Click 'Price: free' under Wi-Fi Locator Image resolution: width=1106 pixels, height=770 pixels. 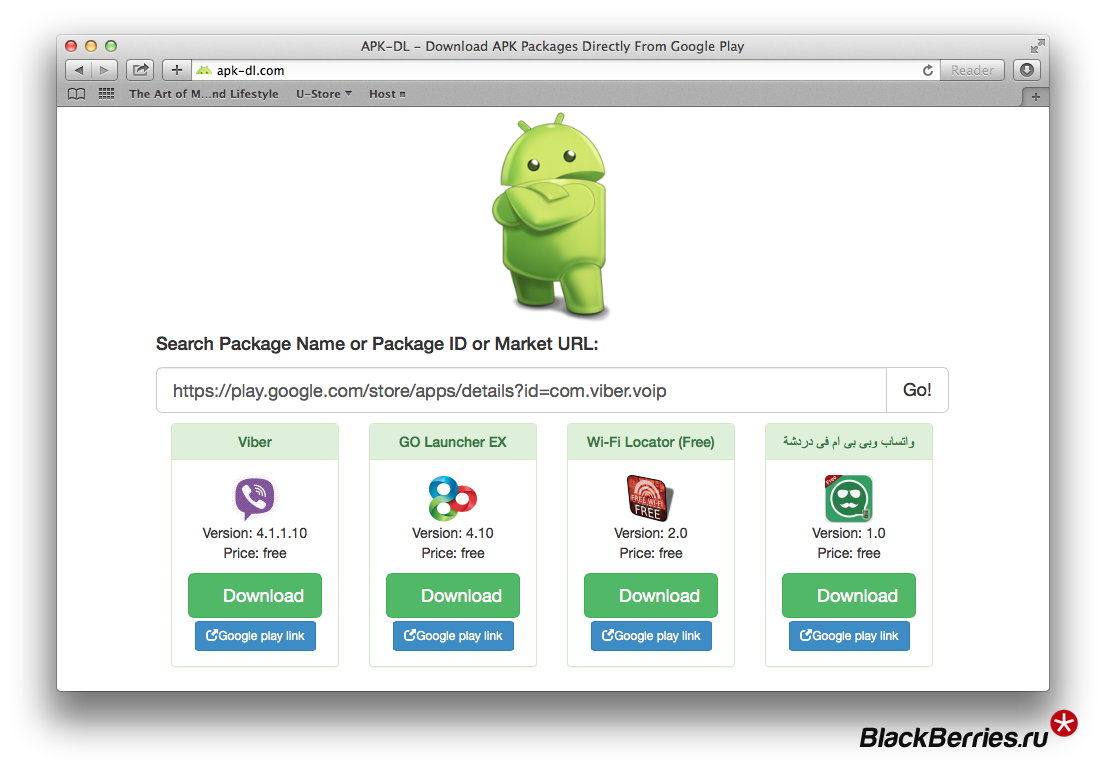(650, 554)
